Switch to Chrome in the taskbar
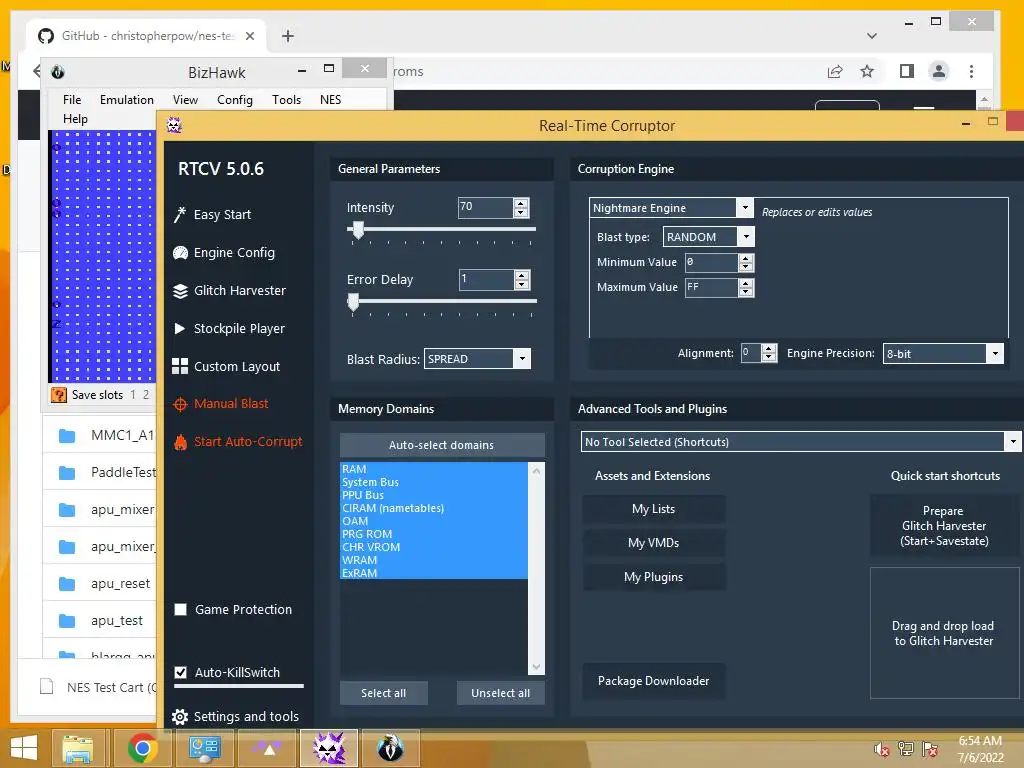Screen dimensions: 1024x768 (x=142, y=748)
